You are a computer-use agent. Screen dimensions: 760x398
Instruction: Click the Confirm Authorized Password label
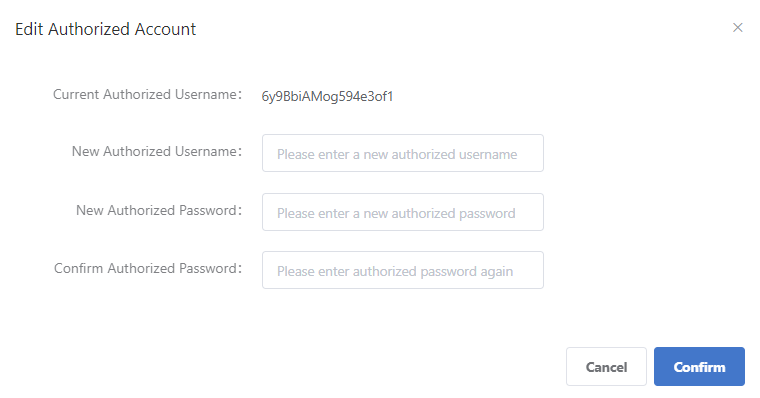point(148,269)
